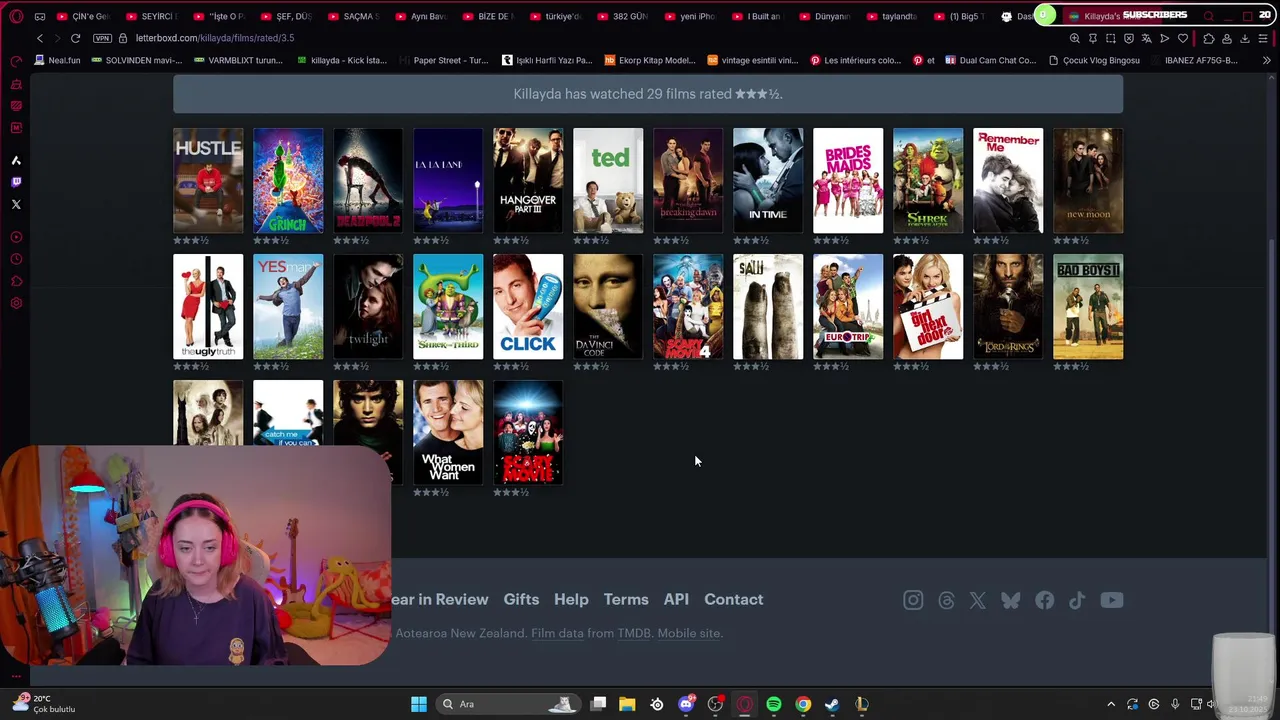The image size is (1280, 720).
Task: Open settings gear icon in sidebar
Action: pyautogui.click(x=16, y=303)
